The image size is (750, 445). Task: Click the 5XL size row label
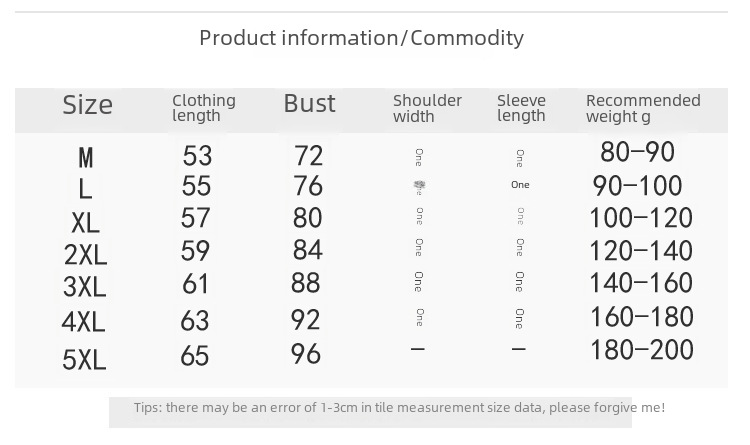[x=84, y=360]
